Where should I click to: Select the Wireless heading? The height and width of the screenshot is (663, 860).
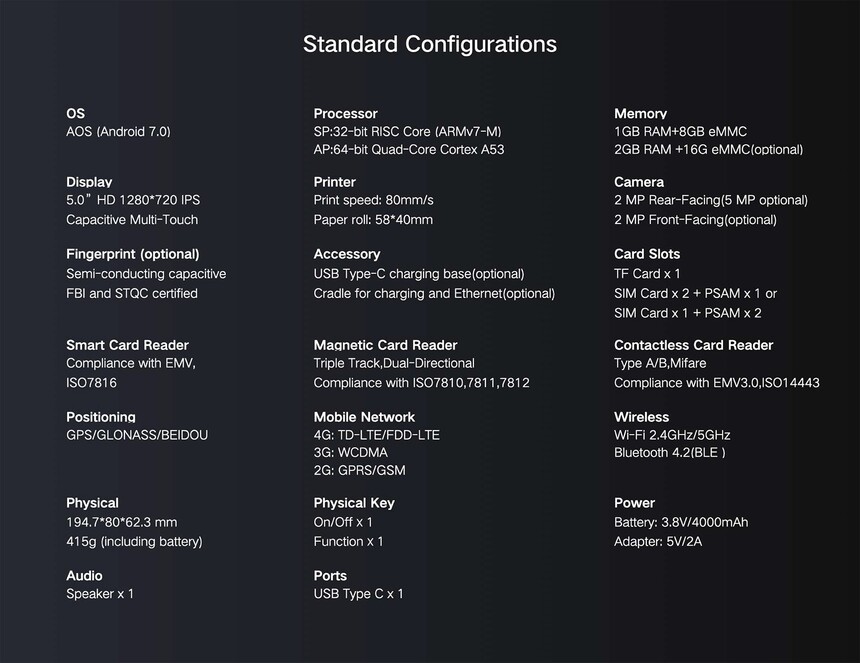tap(641, 417)
